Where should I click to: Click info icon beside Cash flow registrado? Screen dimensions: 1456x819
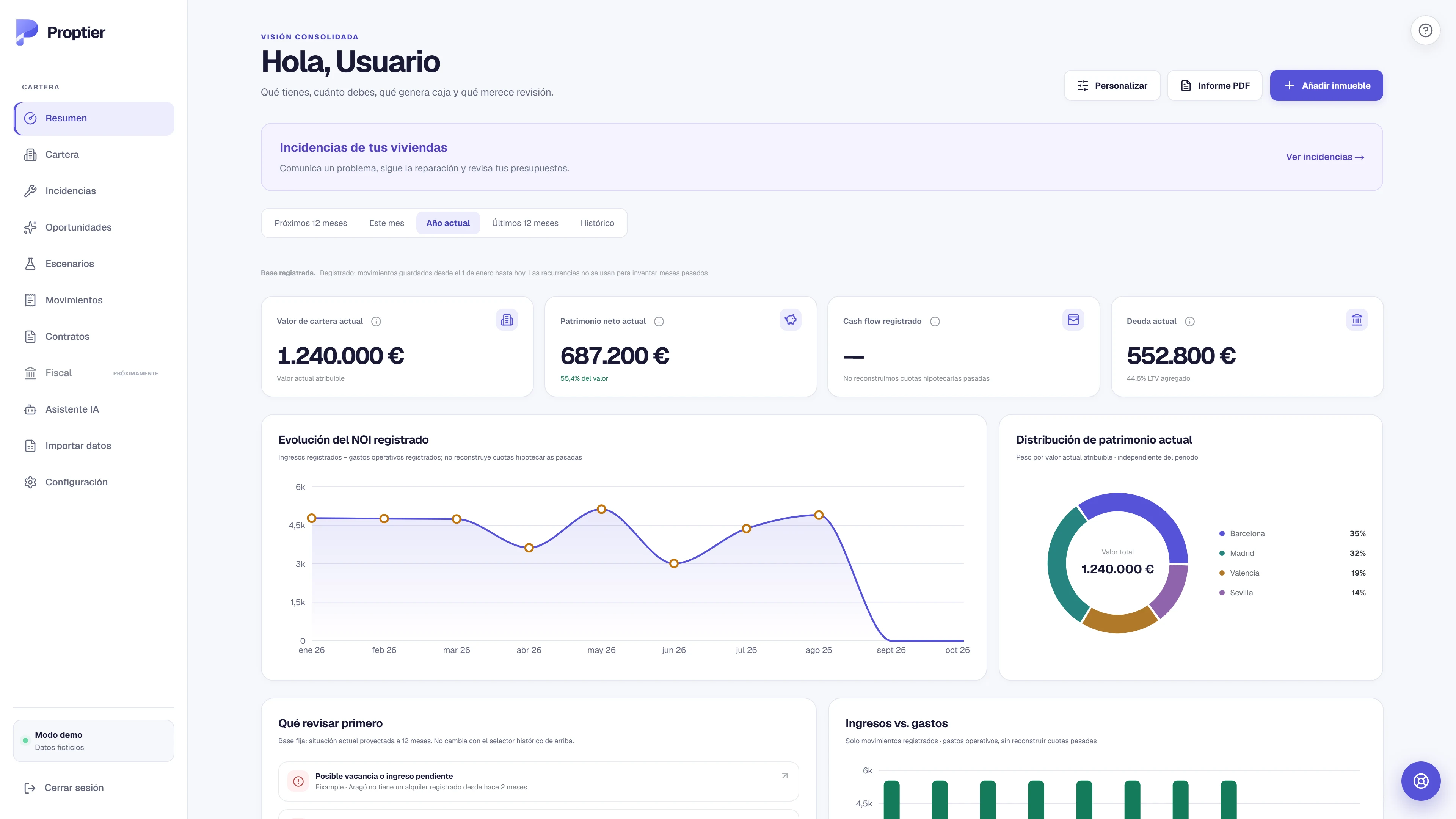[935, 321]
